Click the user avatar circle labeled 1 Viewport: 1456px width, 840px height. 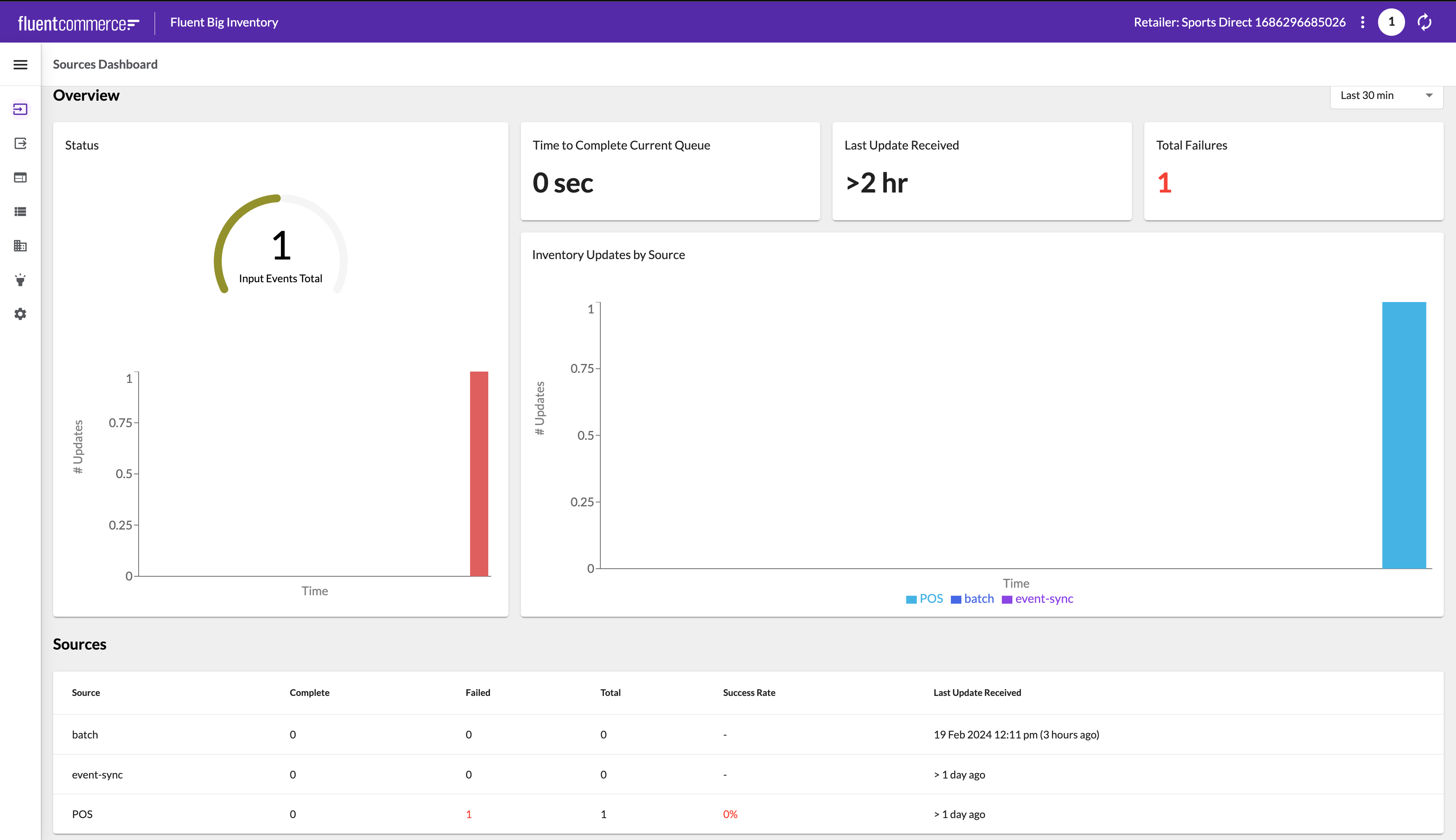pos(1391,22)
